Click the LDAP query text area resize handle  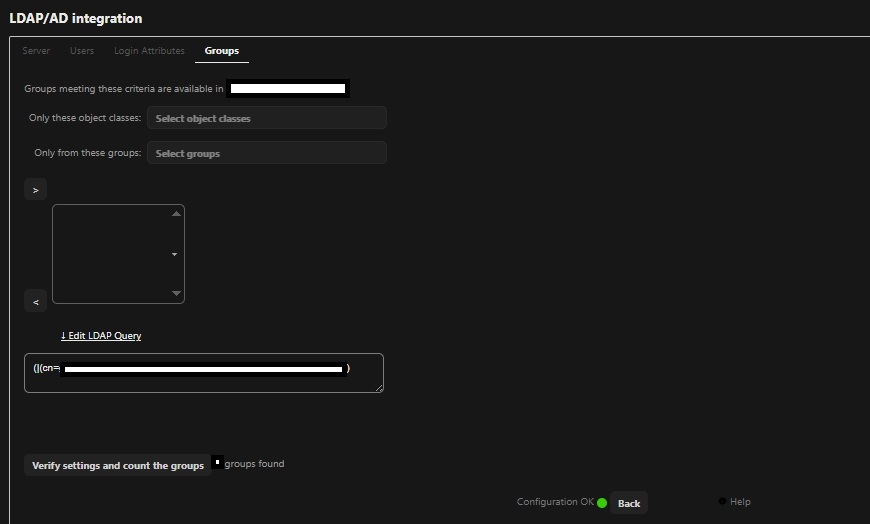pos(380,388)
